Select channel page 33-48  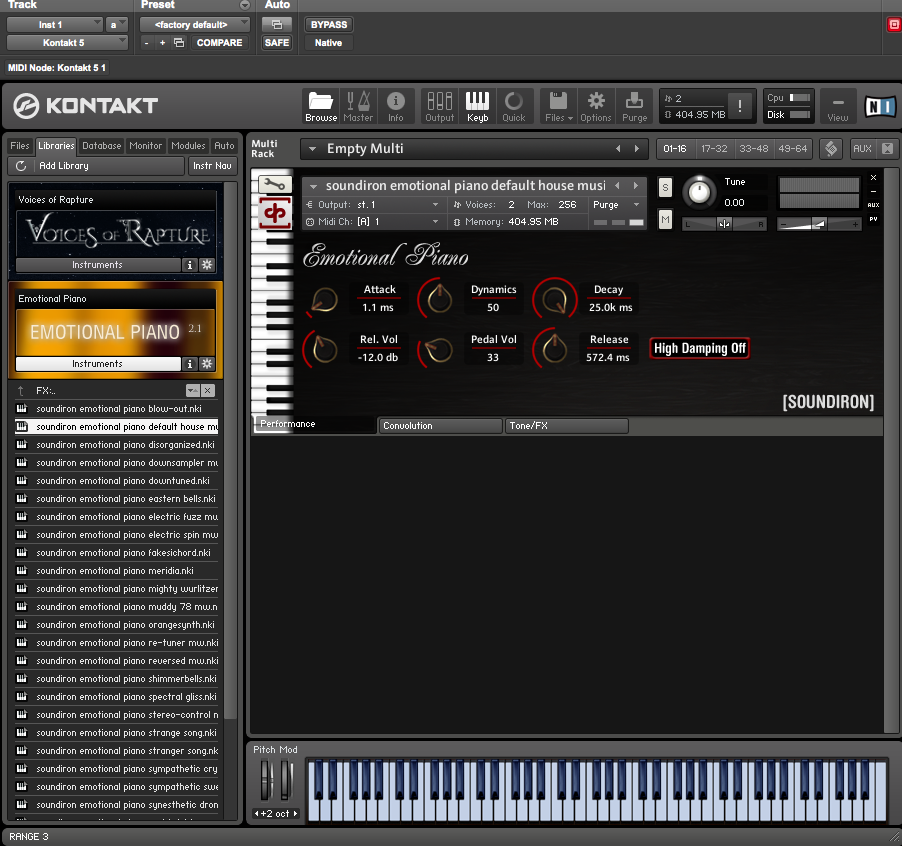click(x=754, y=148)
